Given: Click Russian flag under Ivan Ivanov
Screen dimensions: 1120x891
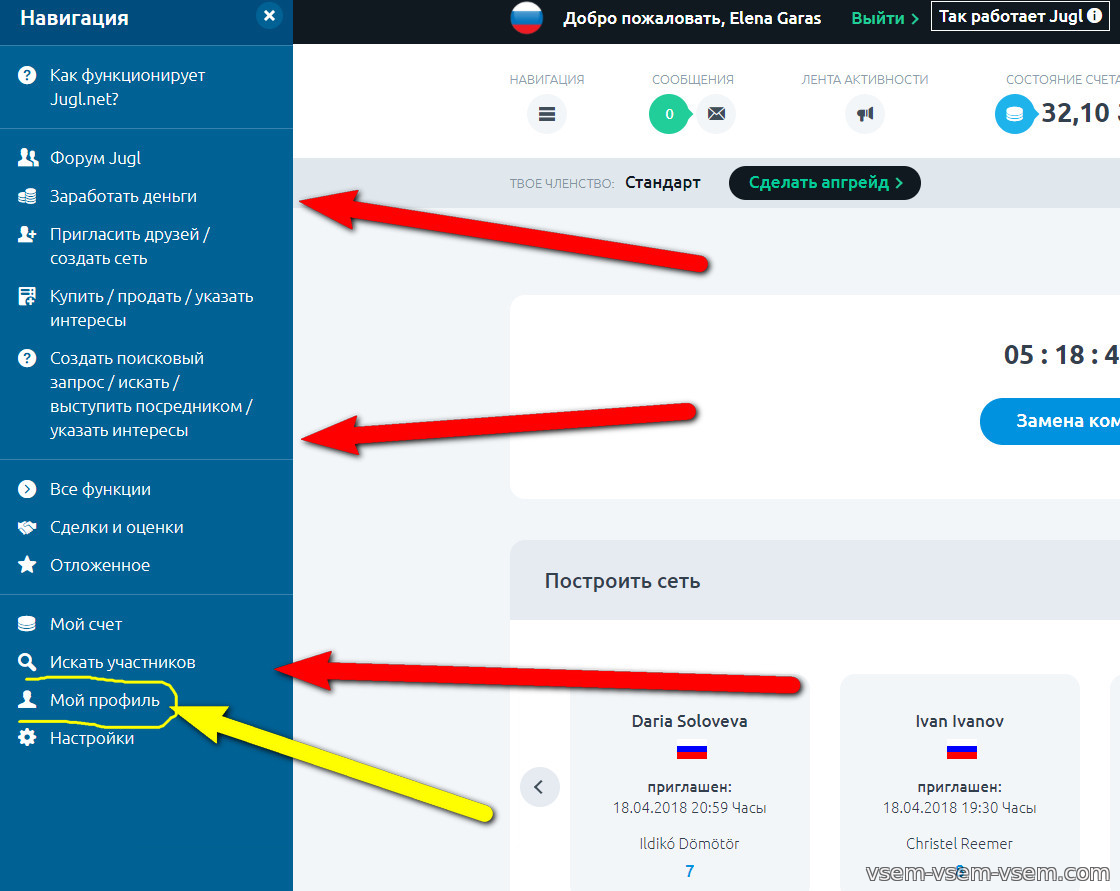Looking at the screenshot, I should (x=961, y=751).
